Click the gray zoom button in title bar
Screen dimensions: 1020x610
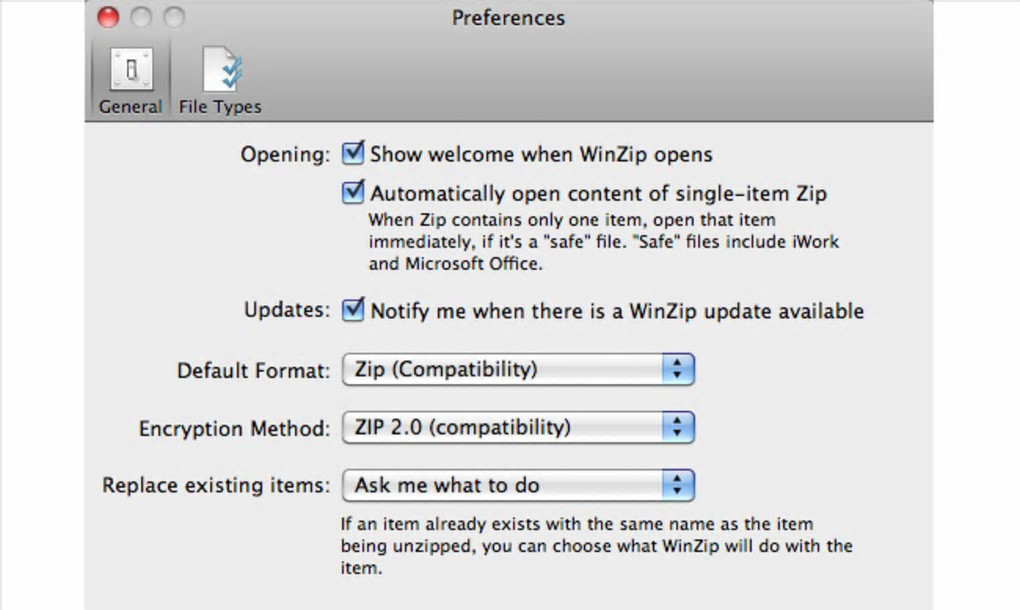point(174,17)
